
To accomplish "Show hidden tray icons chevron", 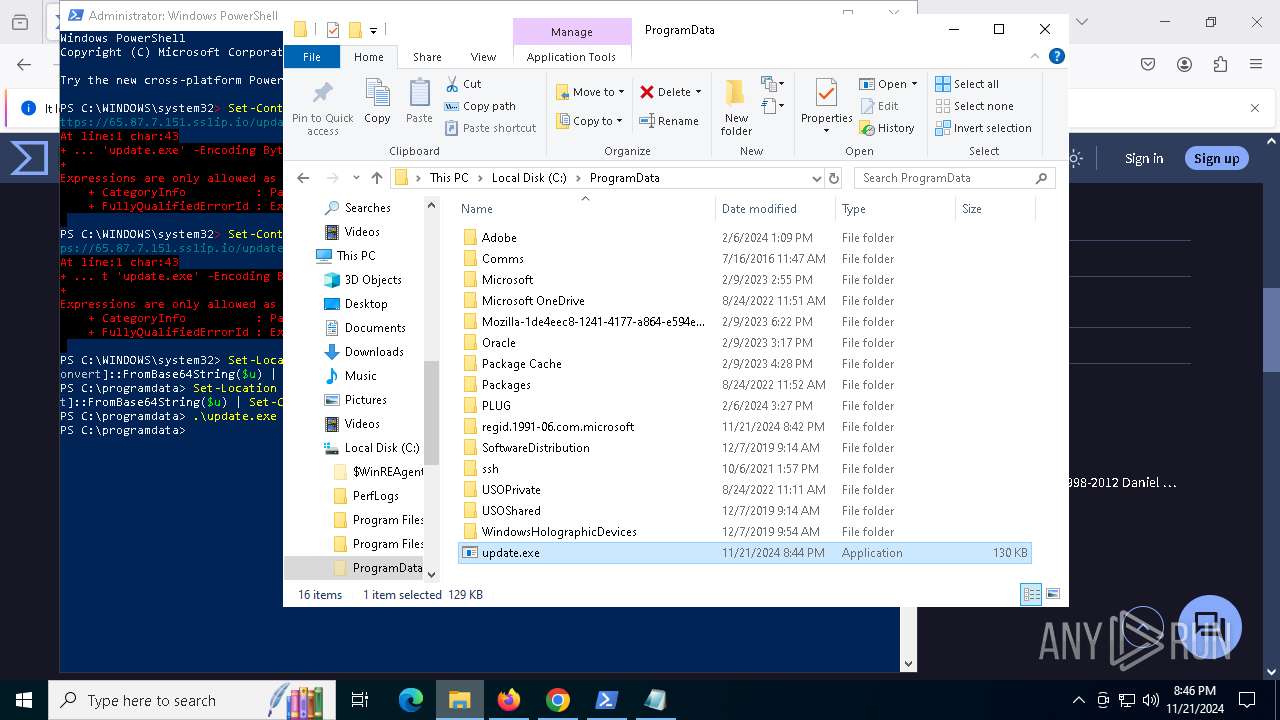I will tap(1078, 700).
